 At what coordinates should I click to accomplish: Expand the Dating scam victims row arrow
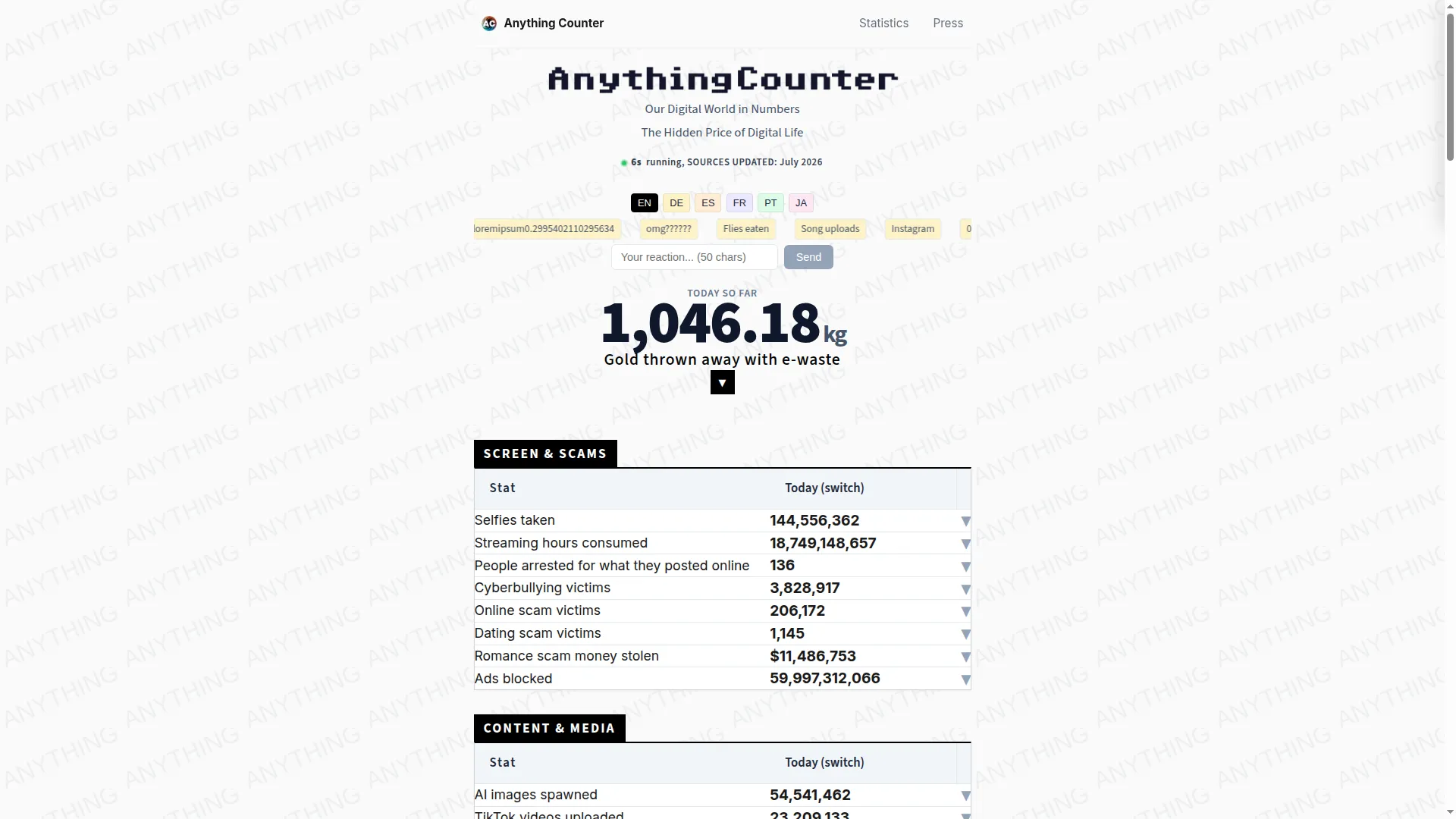click(x=965, y=634)
